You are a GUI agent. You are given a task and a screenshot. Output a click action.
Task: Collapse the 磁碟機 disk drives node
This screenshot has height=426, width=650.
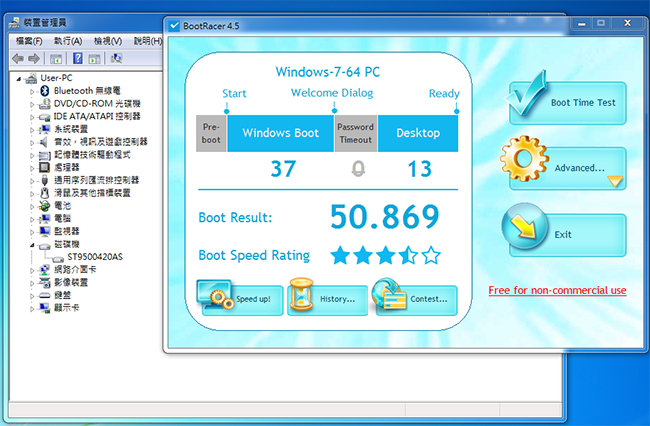click(x=33, y=244)
